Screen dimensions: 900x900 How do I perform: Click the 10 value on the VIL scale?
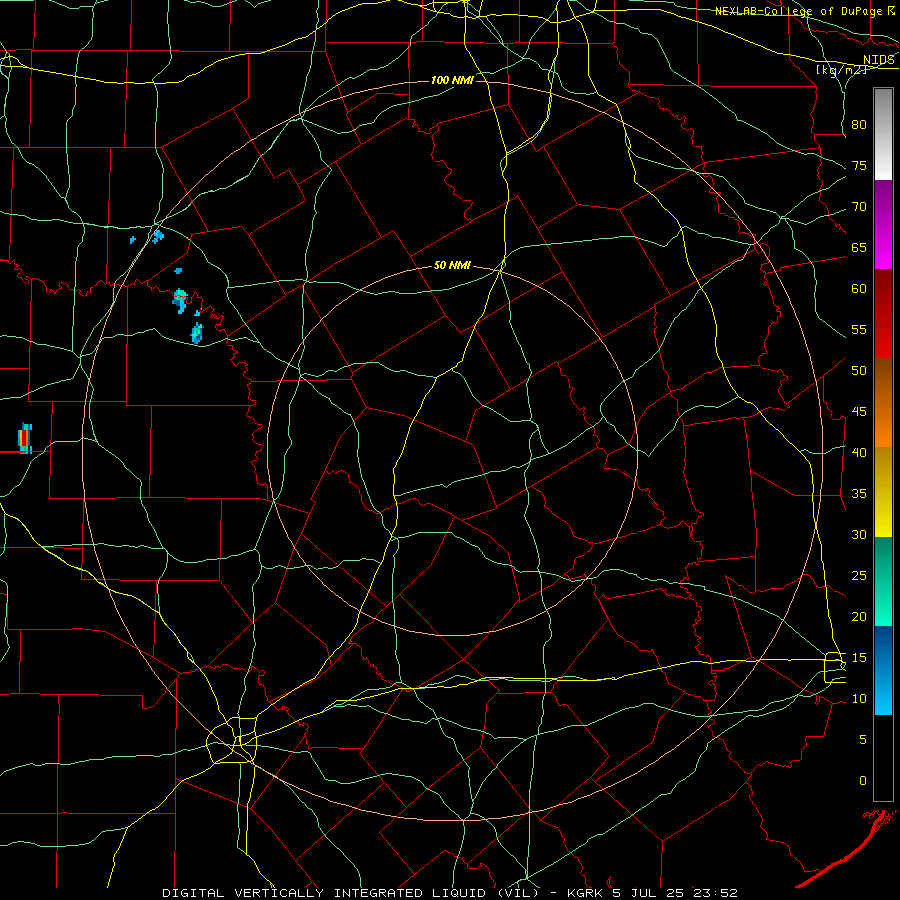coord(859,699)
